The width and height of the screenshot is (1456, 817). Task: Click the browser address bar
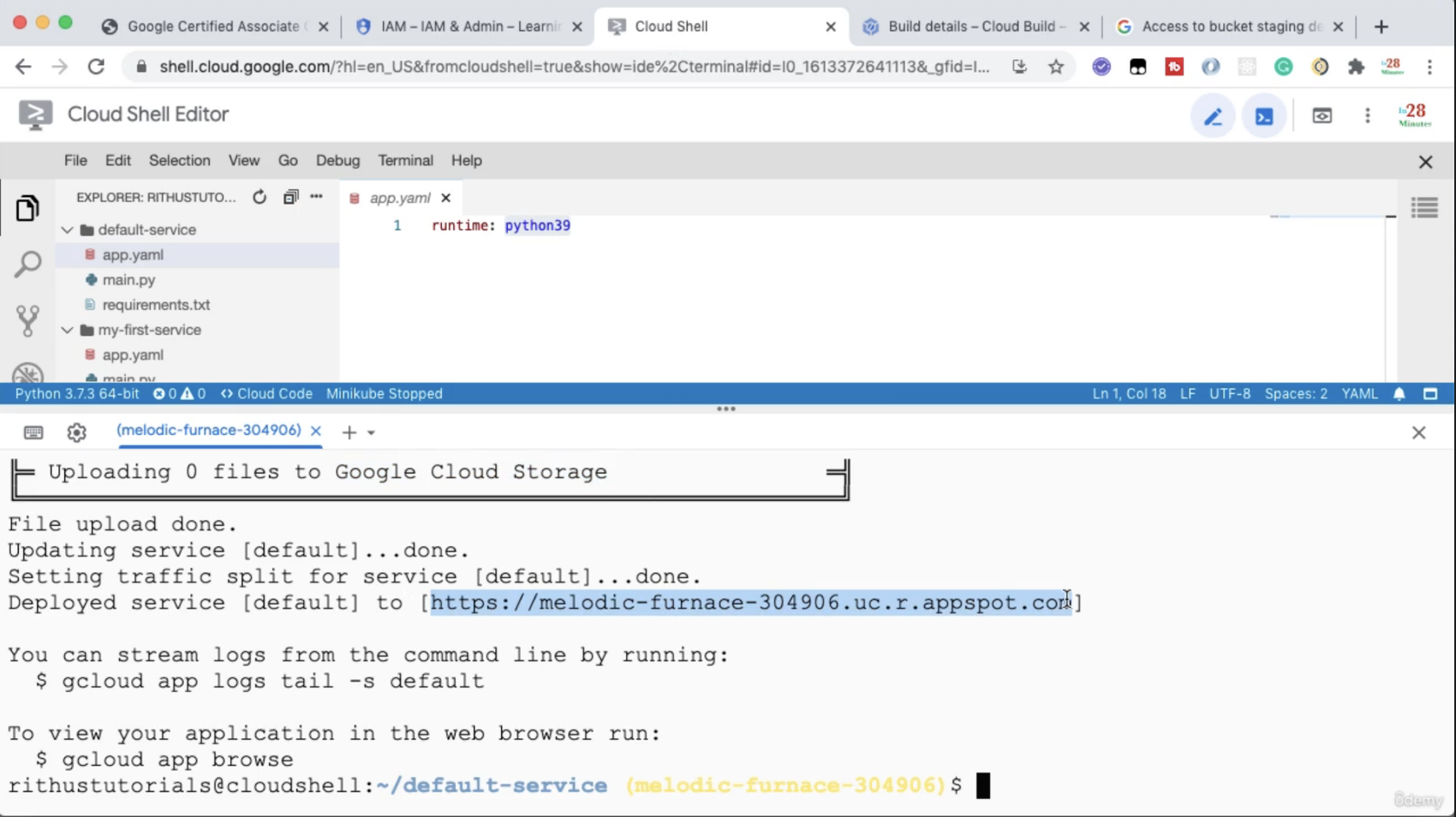click(574, 66)
